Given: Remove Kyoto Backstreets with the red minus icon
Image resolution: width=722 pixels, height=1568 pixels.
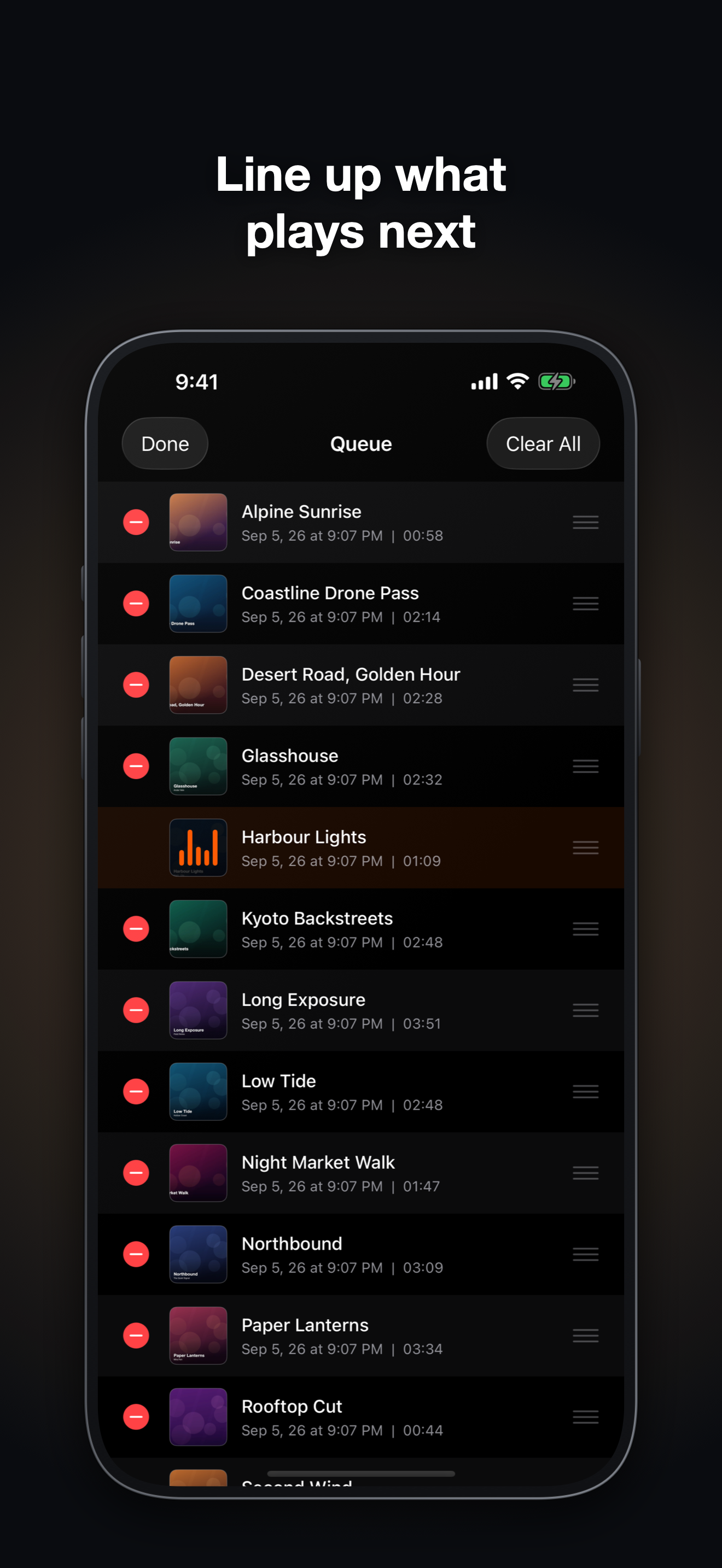Looking at the screenshot, I should pos(136,929).
